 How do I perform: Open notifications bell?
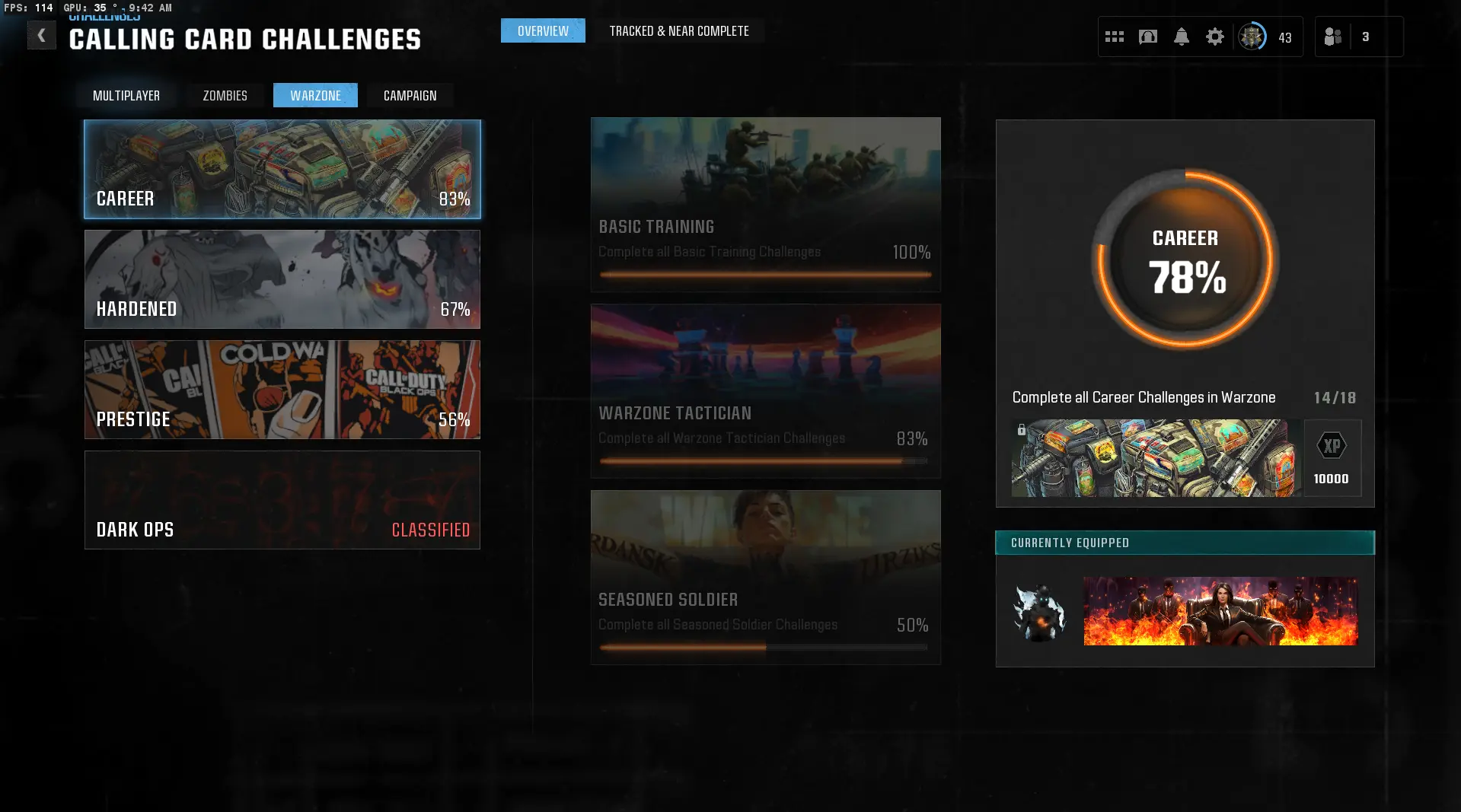pos(1182,37)
